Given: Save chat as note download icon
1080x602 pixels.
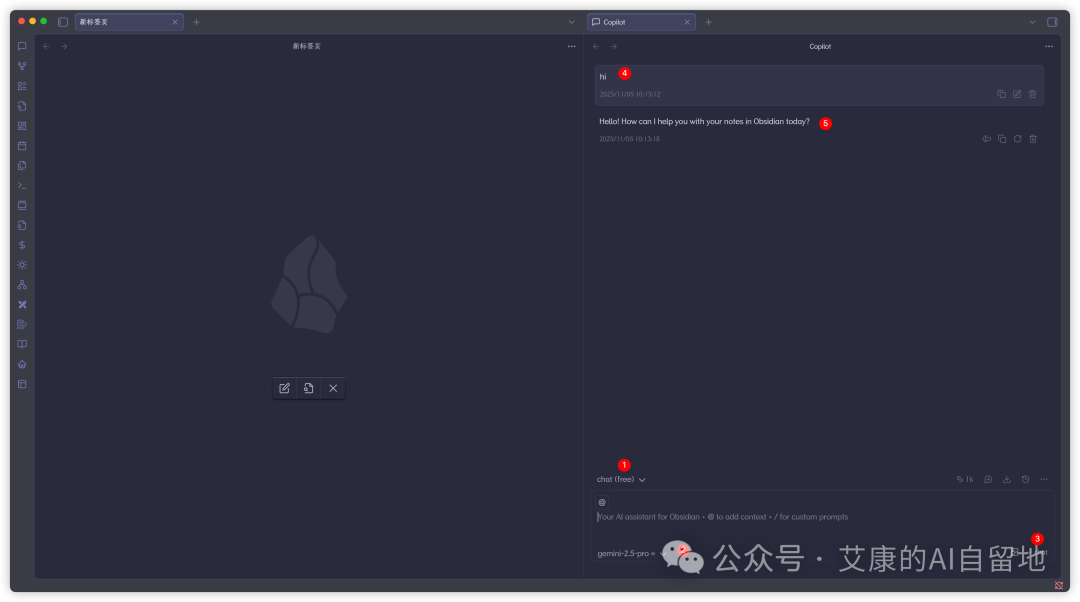Looking at the screenshot, I should pos(1007,479).
